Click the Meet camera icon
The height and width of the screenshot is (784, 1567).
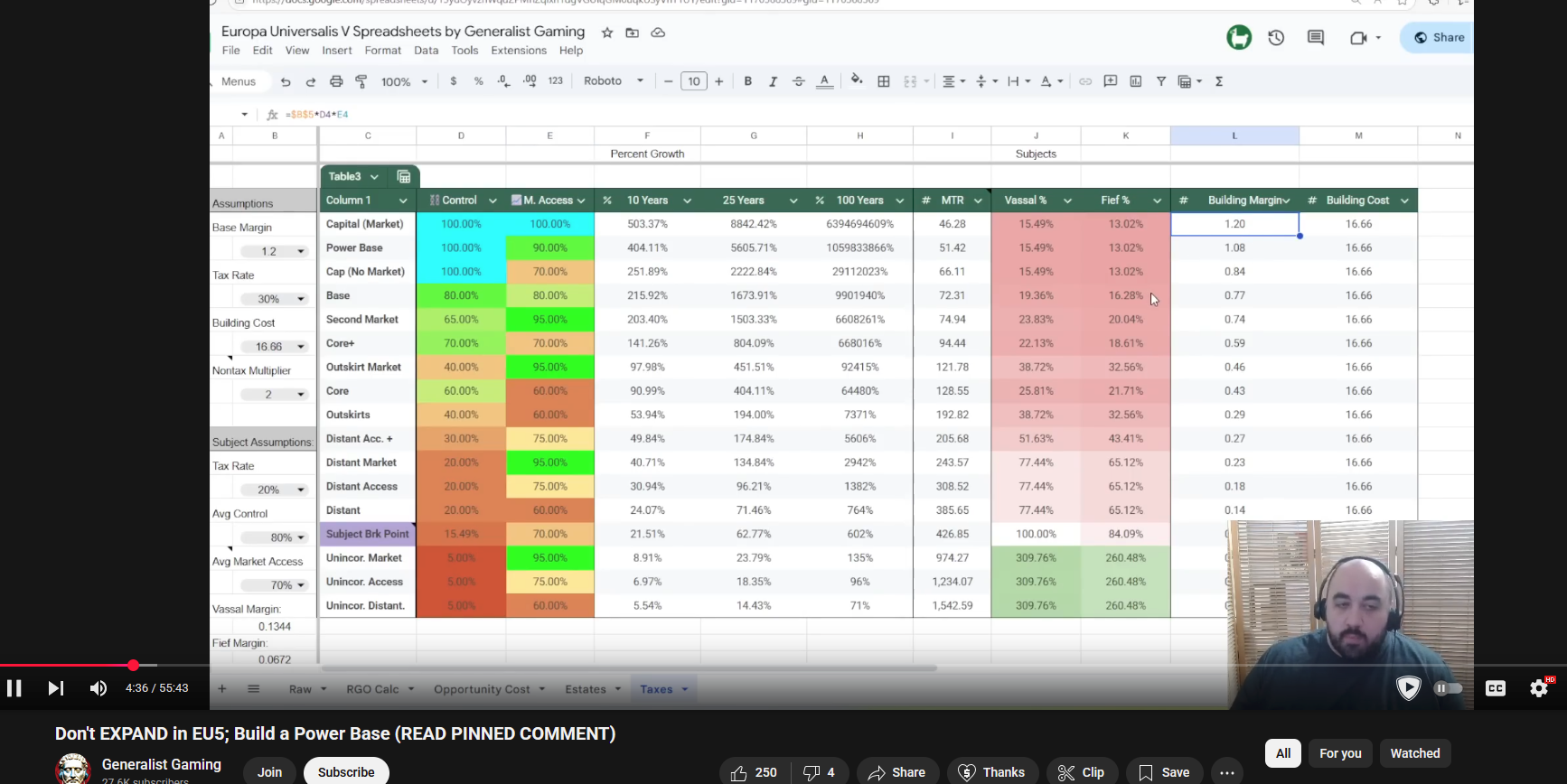pyautogui.click(x=1357, y=38)
